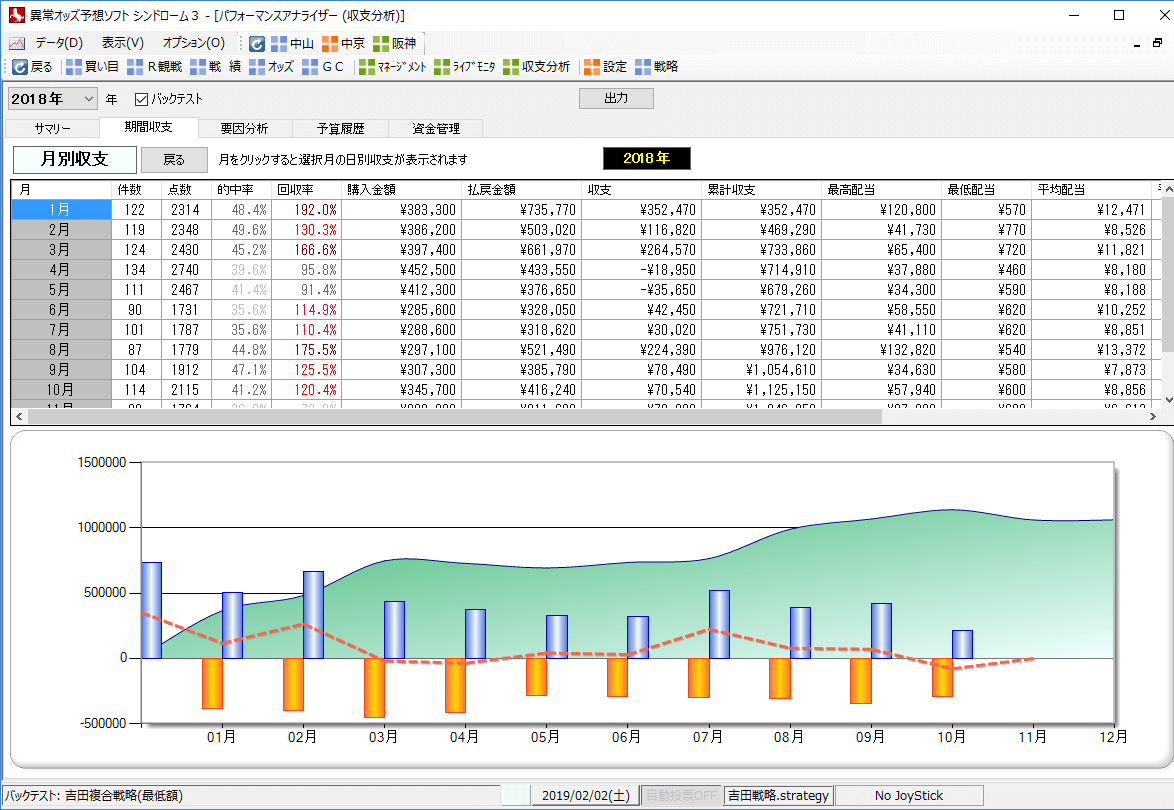The width and height of the screenshot is (1174, 810).
Task: Switch to the 要因分析 tab
Action: point(245,129)
